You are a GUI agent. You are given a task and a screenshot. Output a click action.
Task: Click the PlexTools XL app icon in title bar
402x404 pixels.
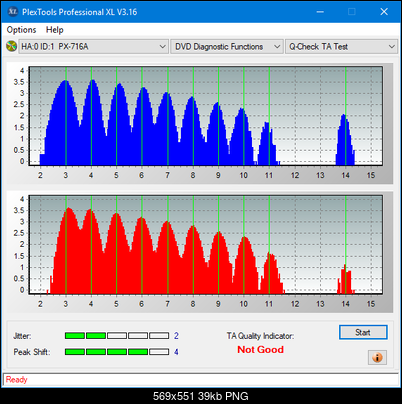(x=12, y=12)
